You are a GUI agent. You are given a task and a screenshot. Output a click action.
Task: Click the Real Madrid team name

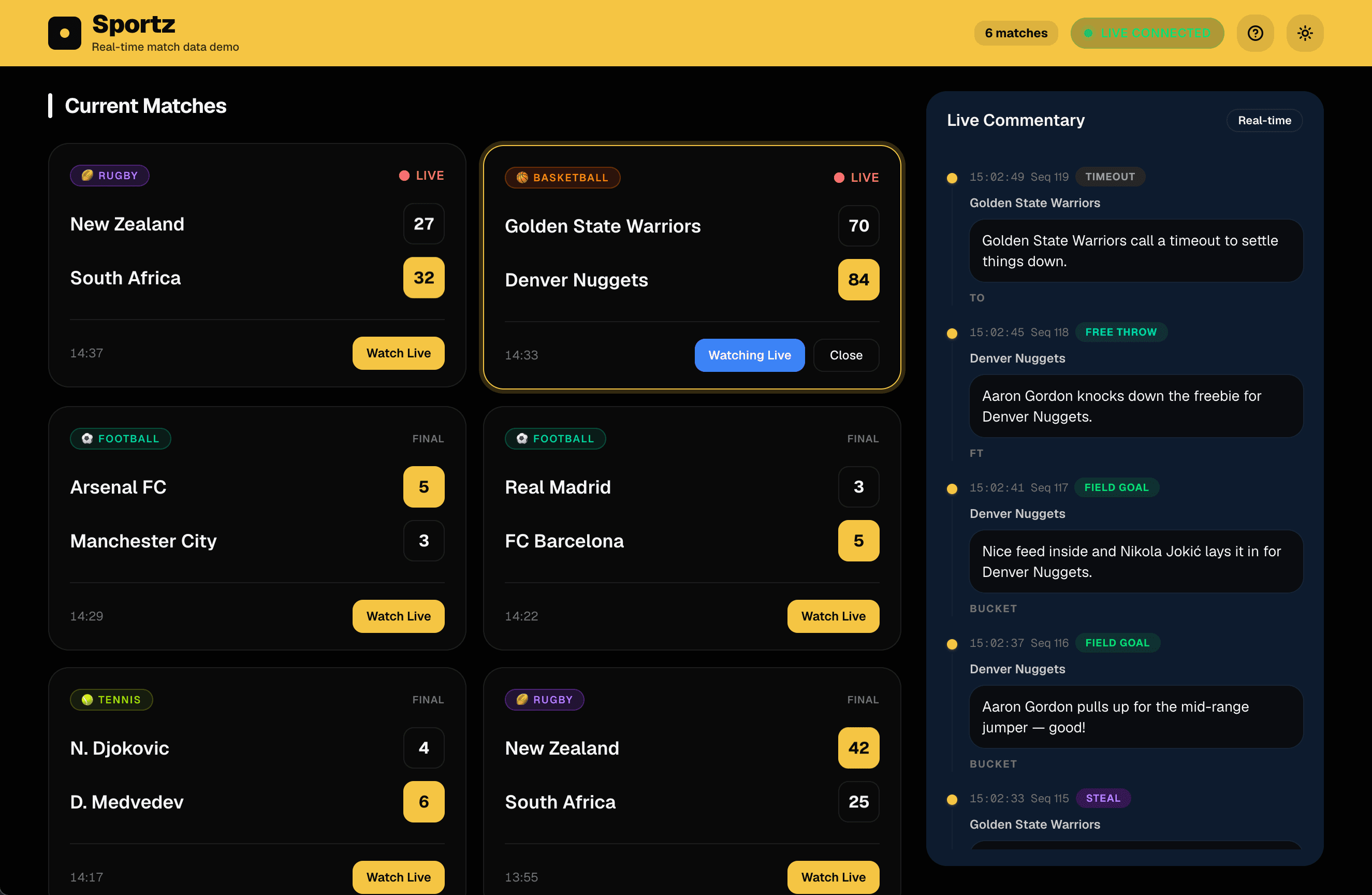click(558, 487)
